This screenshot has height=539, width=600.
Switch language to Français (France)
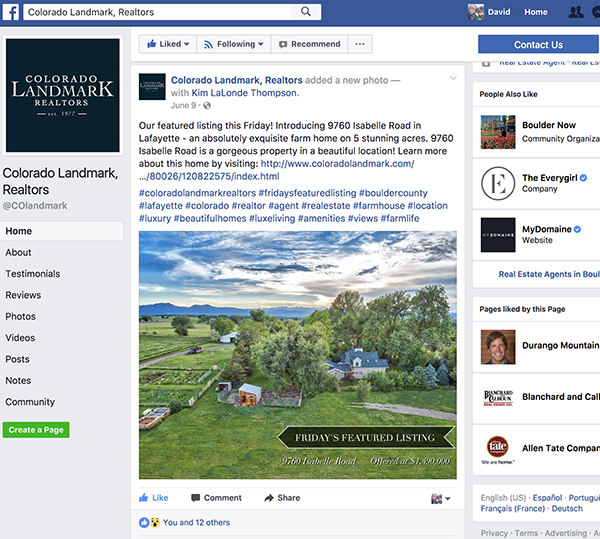512,508
